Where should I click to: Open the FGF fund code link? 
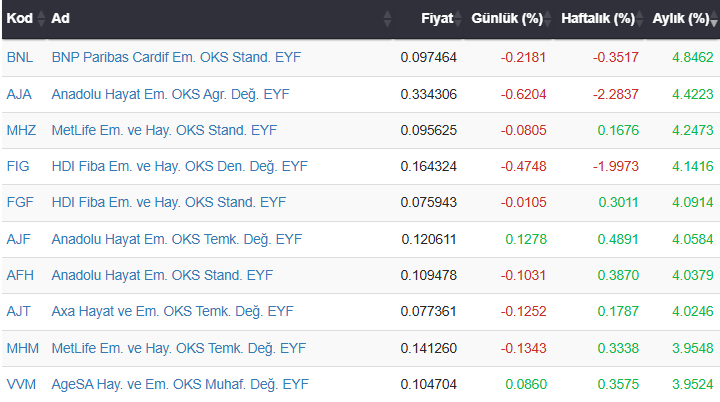pyautogui.click(x=20, y=202)
